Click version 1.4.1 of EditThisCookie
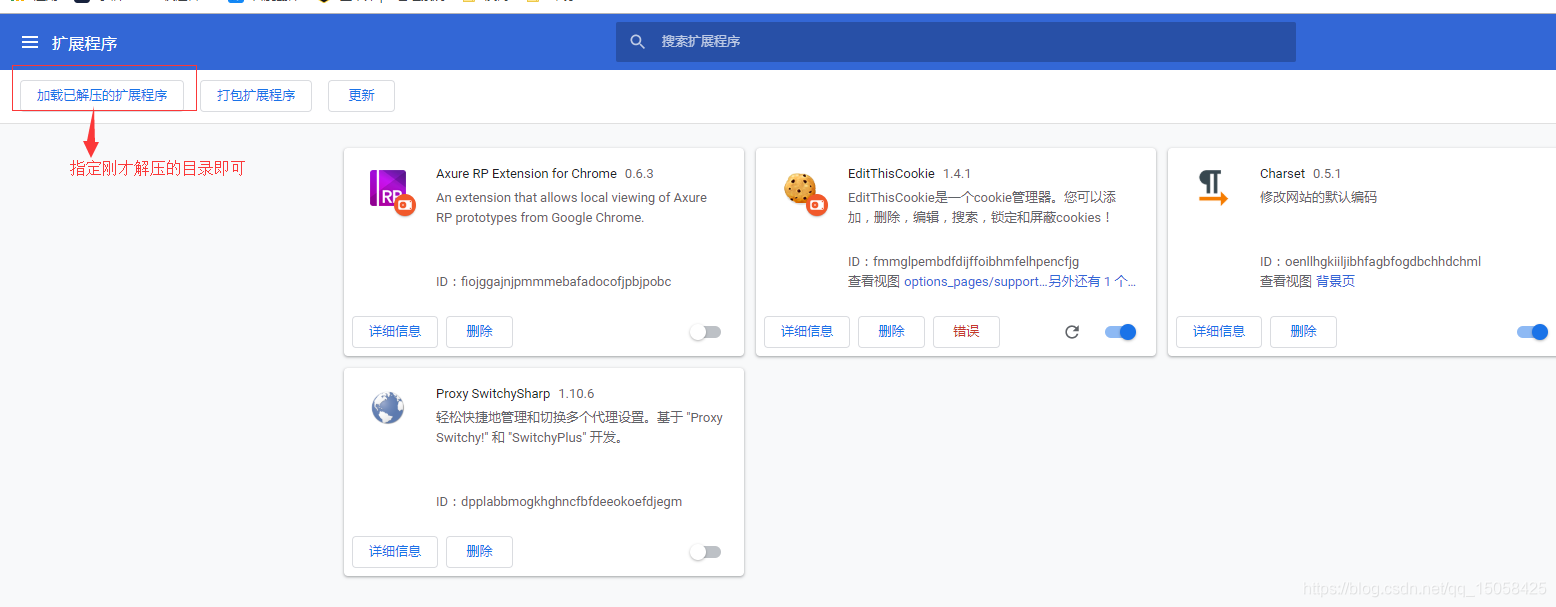This screenshot has width=1556, height=607. 957,174
